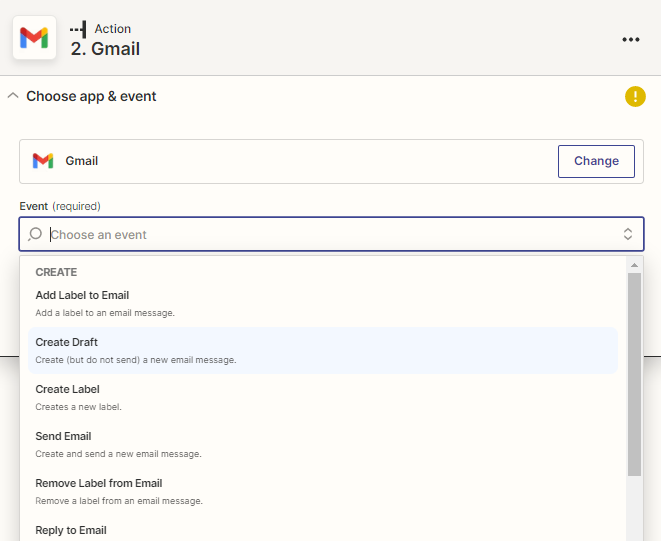Click the Change app button
Image resolution: width=661 pixels, height=541 pixels.
click(x=596, y=161)
